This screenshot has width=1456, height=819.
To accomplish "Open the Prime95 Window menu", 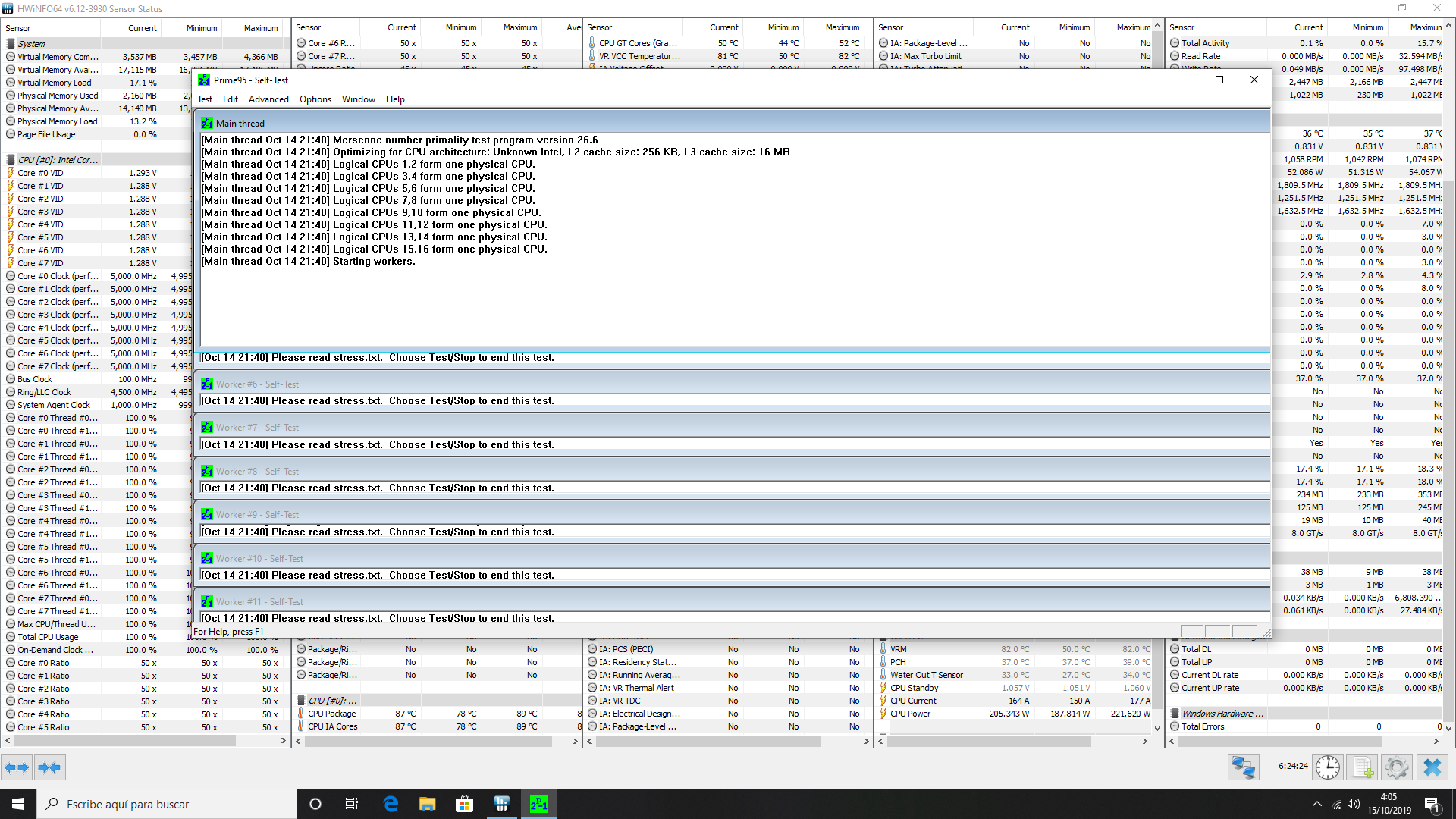I will 358,99.
